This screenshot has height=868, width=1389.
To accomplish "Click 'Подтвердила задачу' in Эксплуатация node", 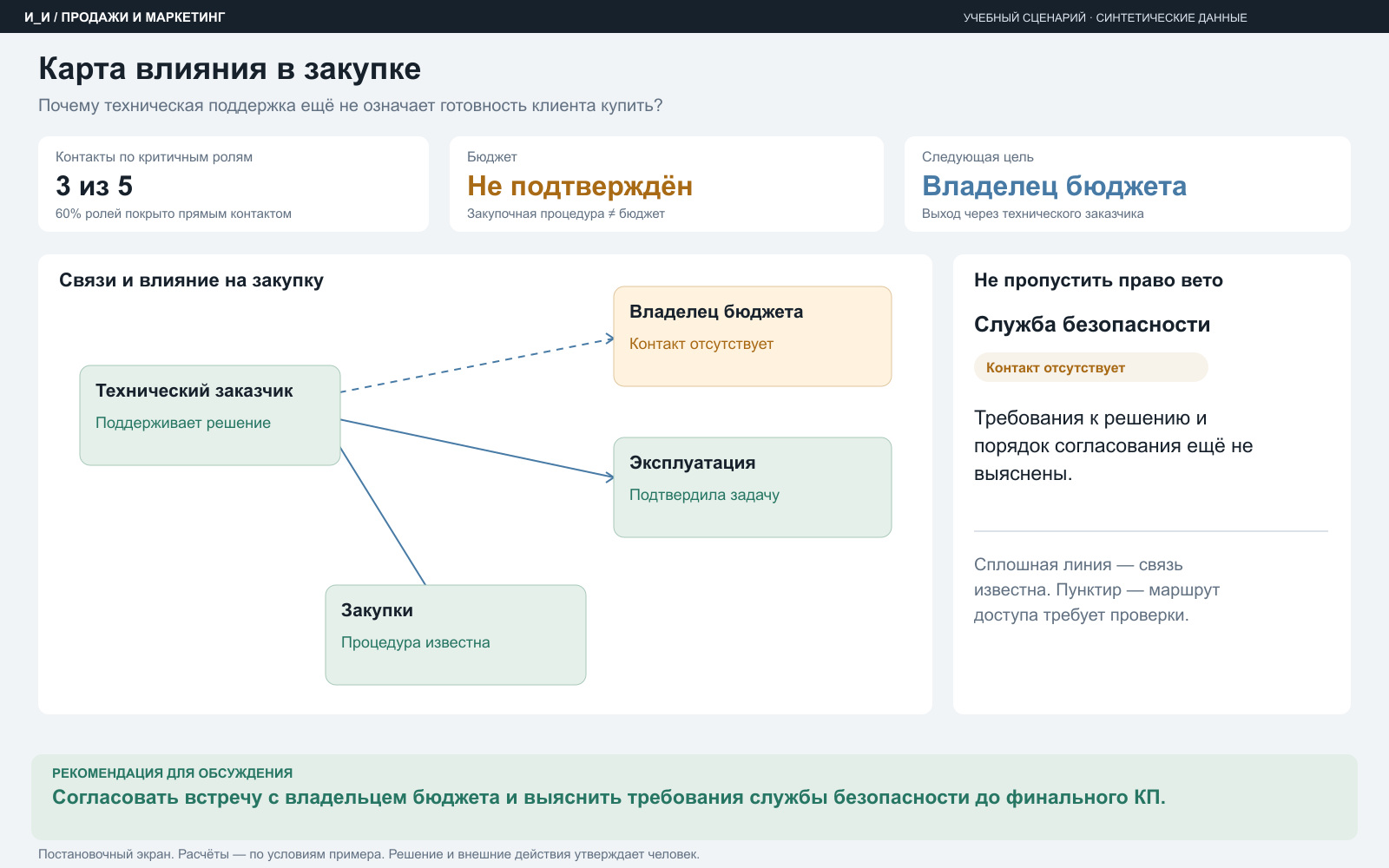I will (704, 495).
